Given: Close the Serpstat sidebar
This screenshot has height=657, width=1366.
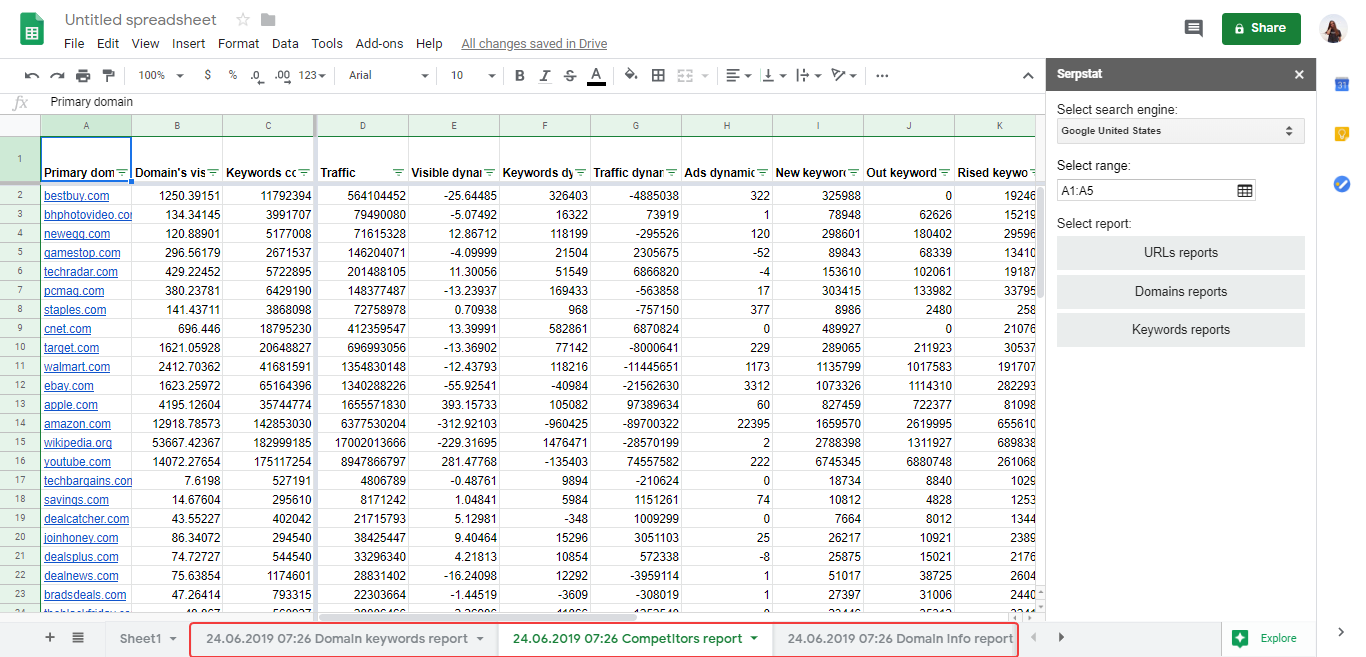Looking at the screenshot, I should [x=1299, y=74].
